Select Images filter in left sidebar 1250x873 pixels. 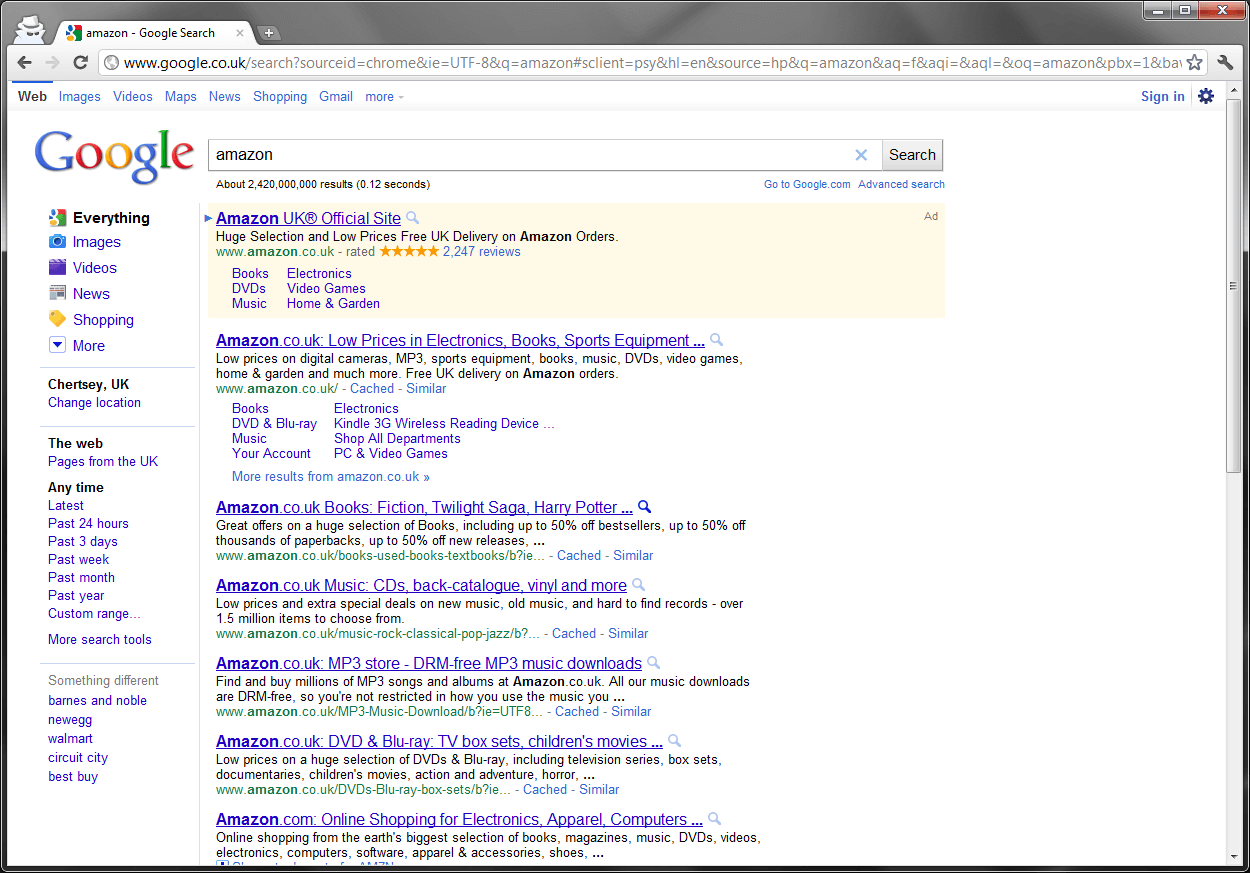coord(96,242)
